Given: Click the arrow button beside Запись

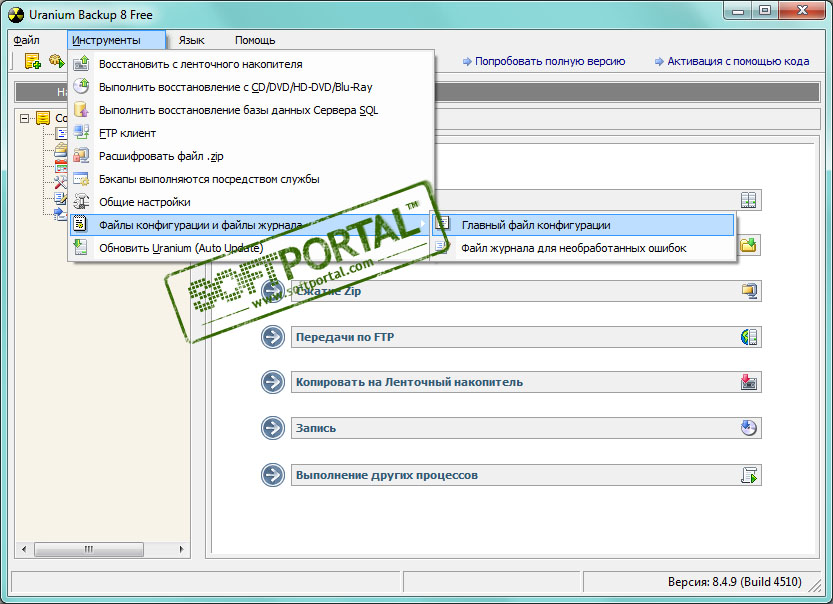Looking at the screenshot, I should coord(273,428).
